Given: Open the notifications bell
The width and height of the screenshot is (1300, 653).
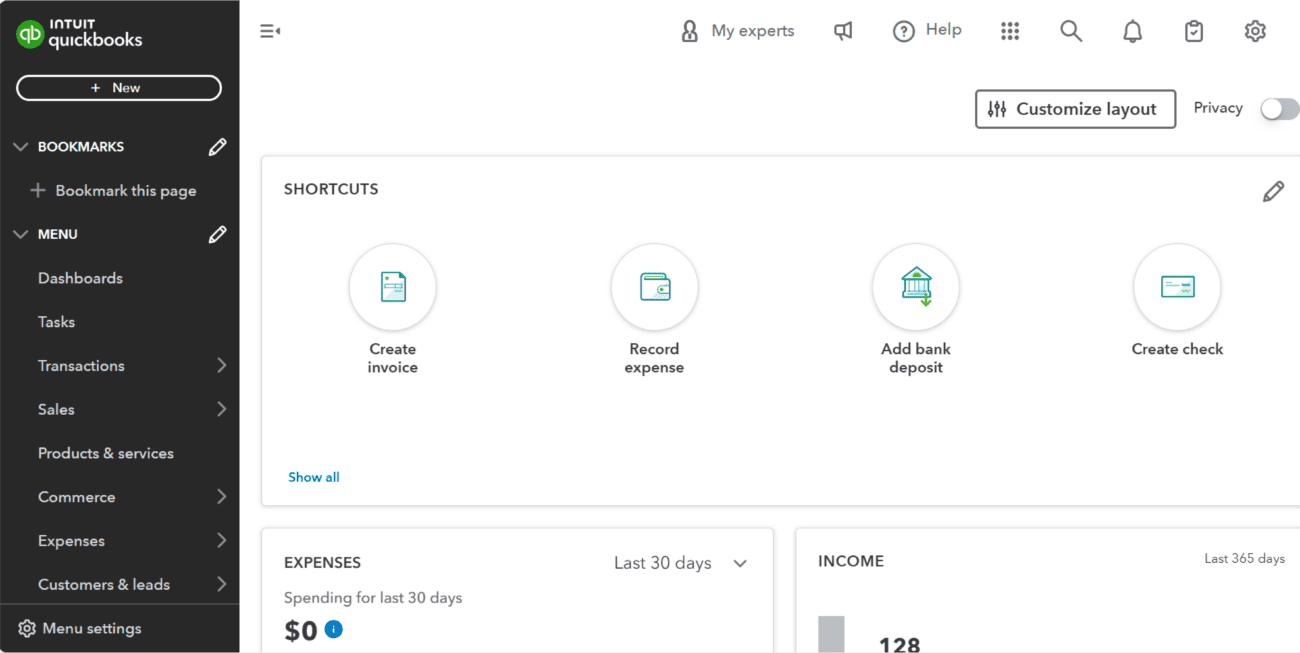Looking at the screenshot, I should 1132,31.
